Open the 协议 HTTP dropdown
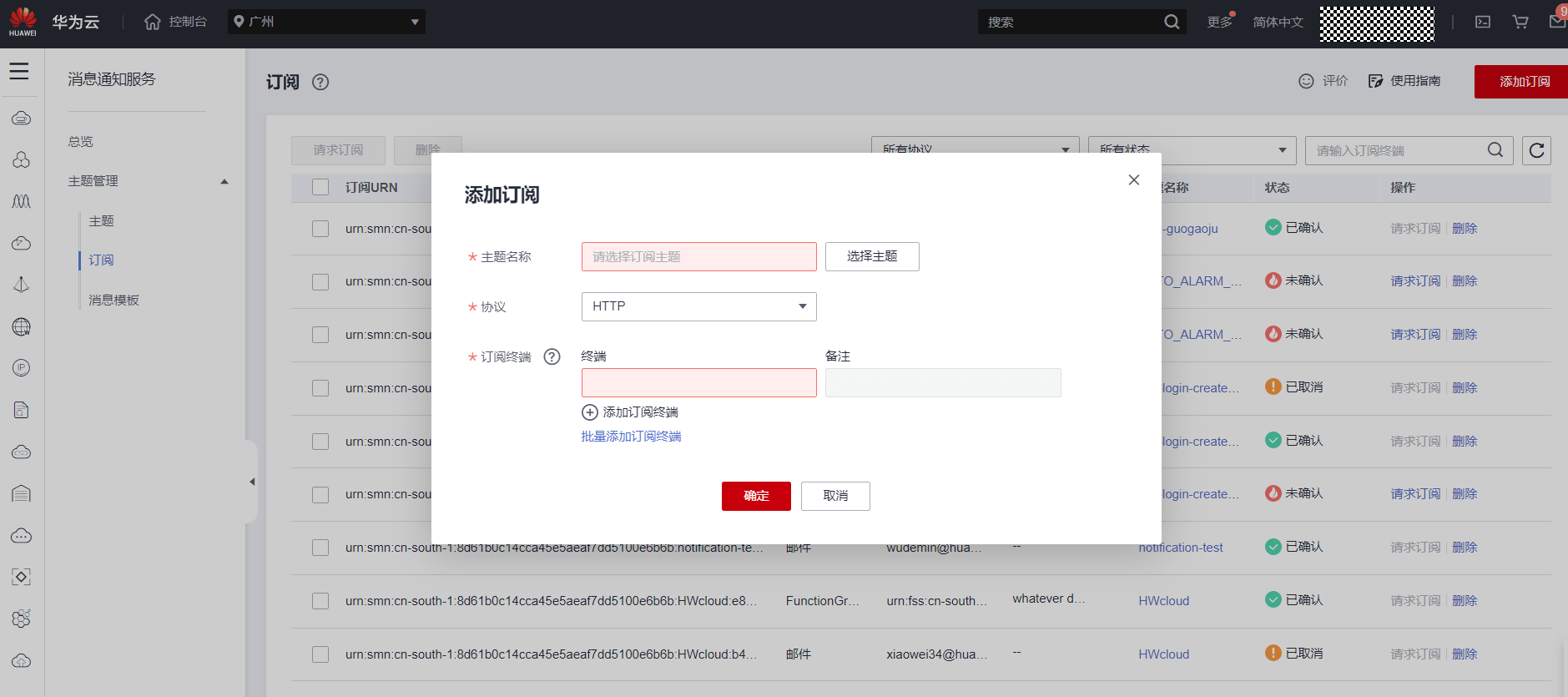The image size is (1568, 697). [x=698, y=306]
